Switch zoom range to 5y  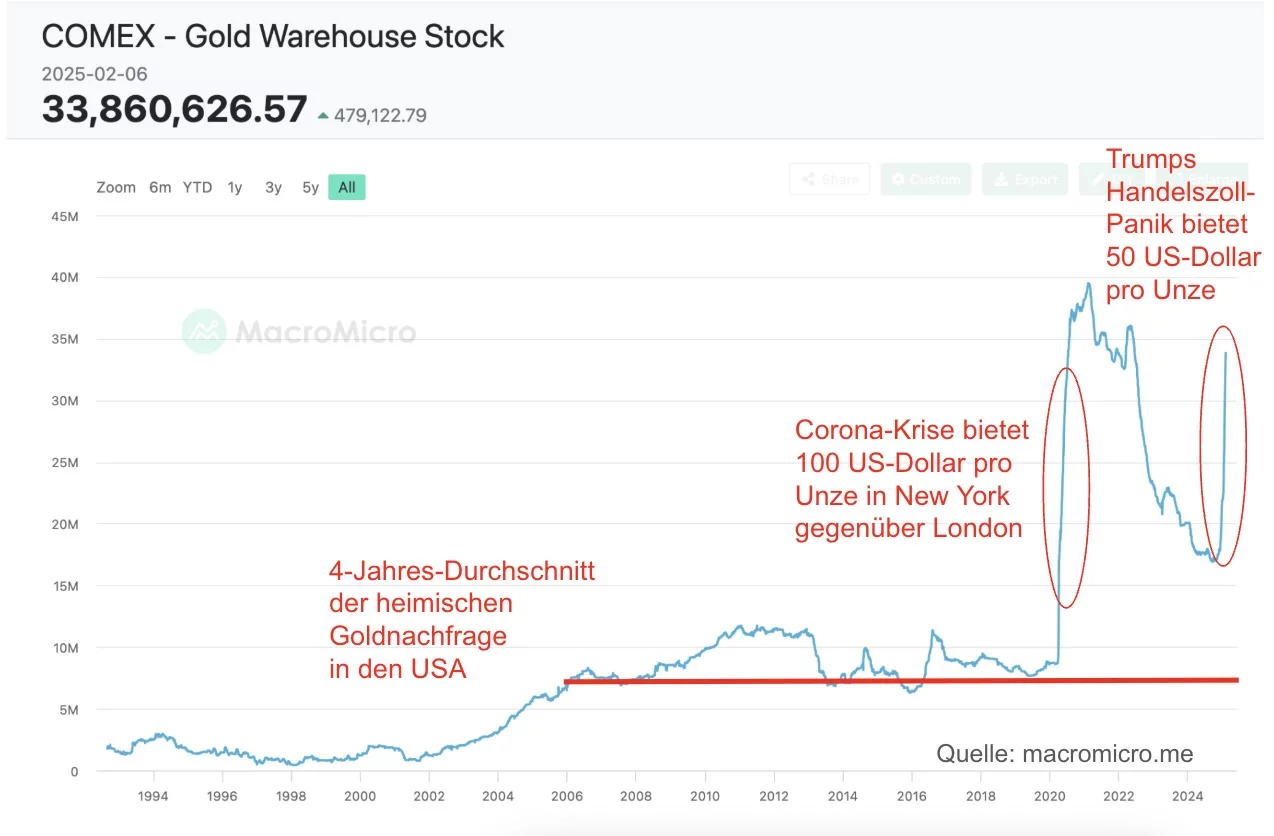(311, 187)
